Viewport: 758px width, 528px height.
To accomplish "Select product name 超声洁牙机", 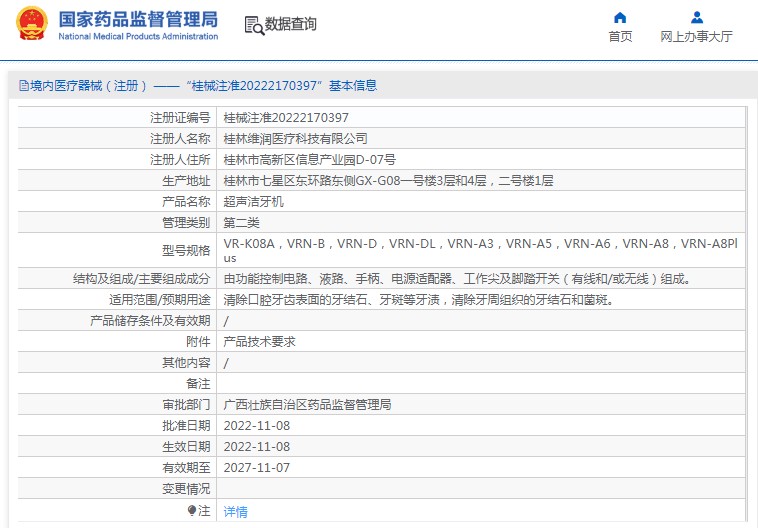I will 253,202.
